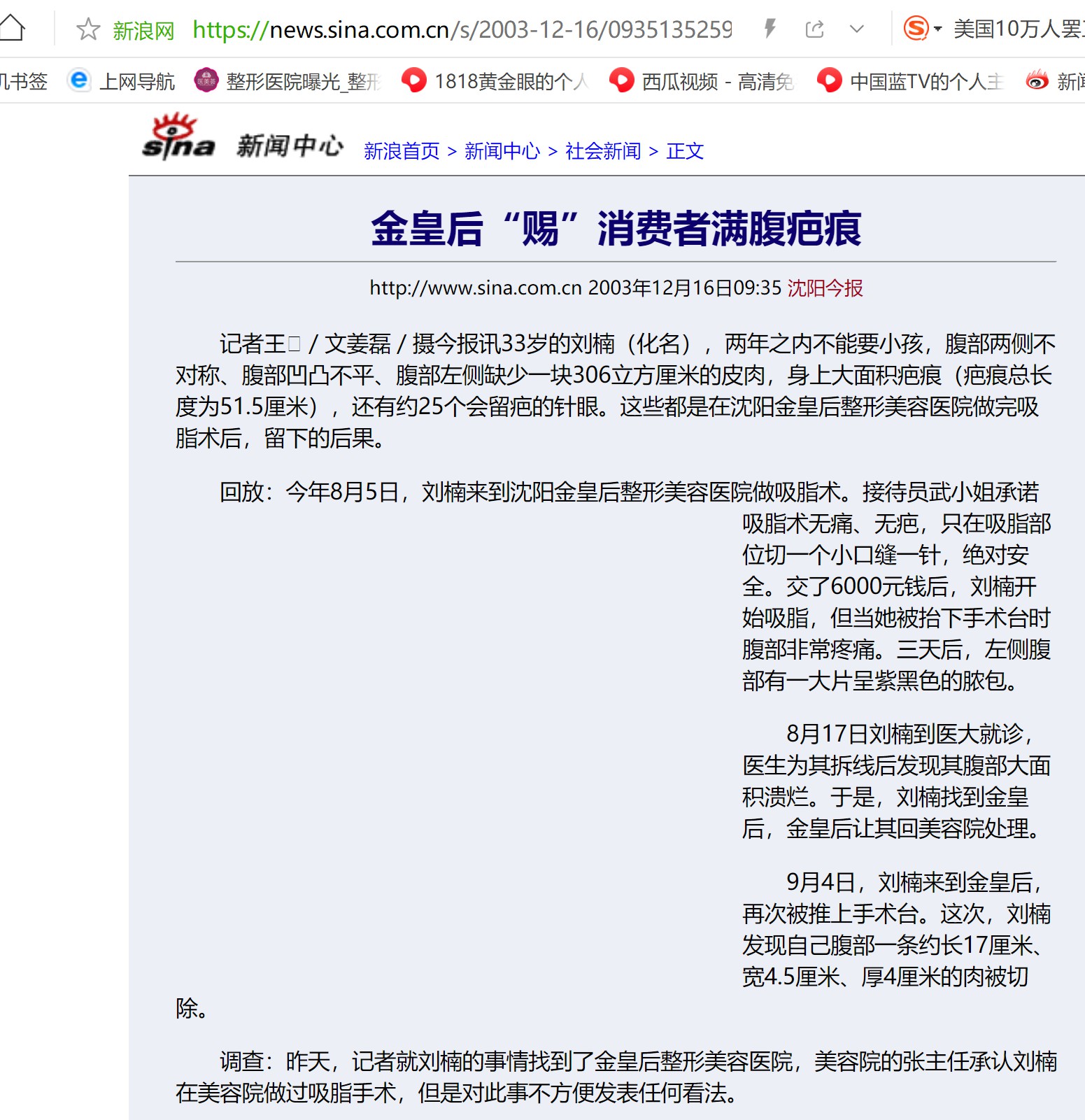Image resolution: width=1085 pixels, height=1120 pixels.
Task: Click the Sogou search engine icon
Action: point(916,29)
